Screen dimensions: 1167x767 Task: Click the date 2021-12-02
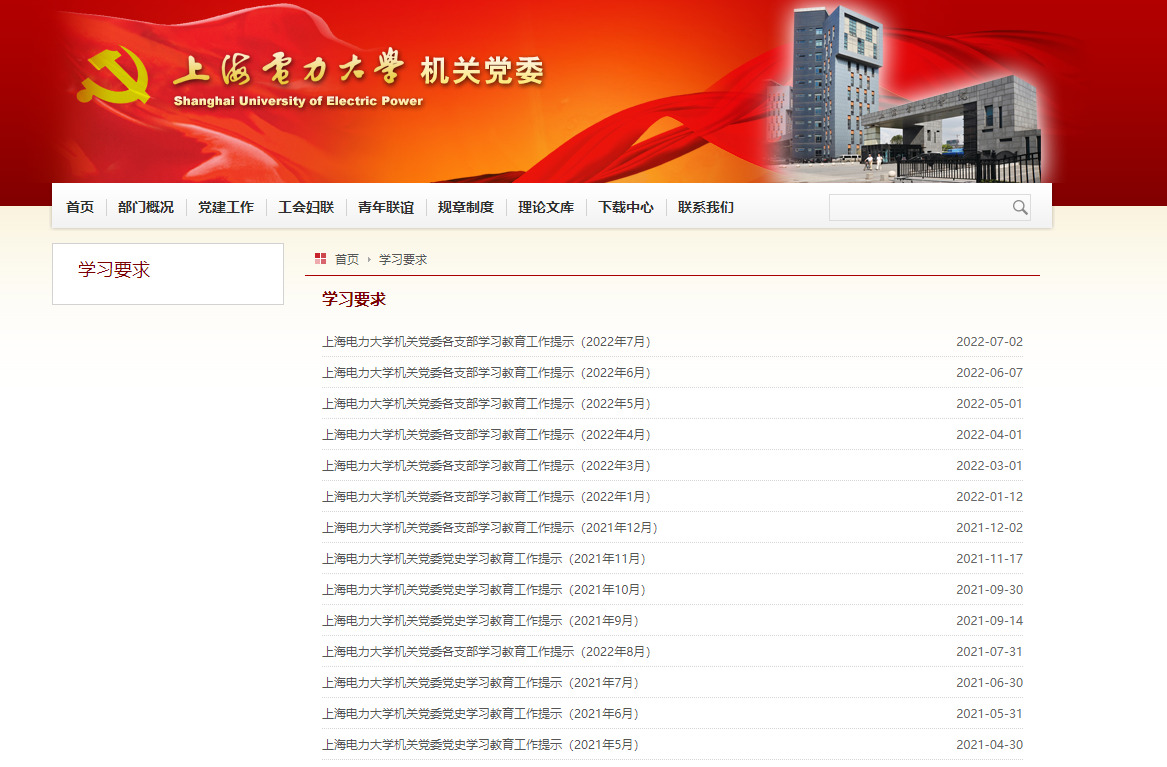tap(989, 527)
